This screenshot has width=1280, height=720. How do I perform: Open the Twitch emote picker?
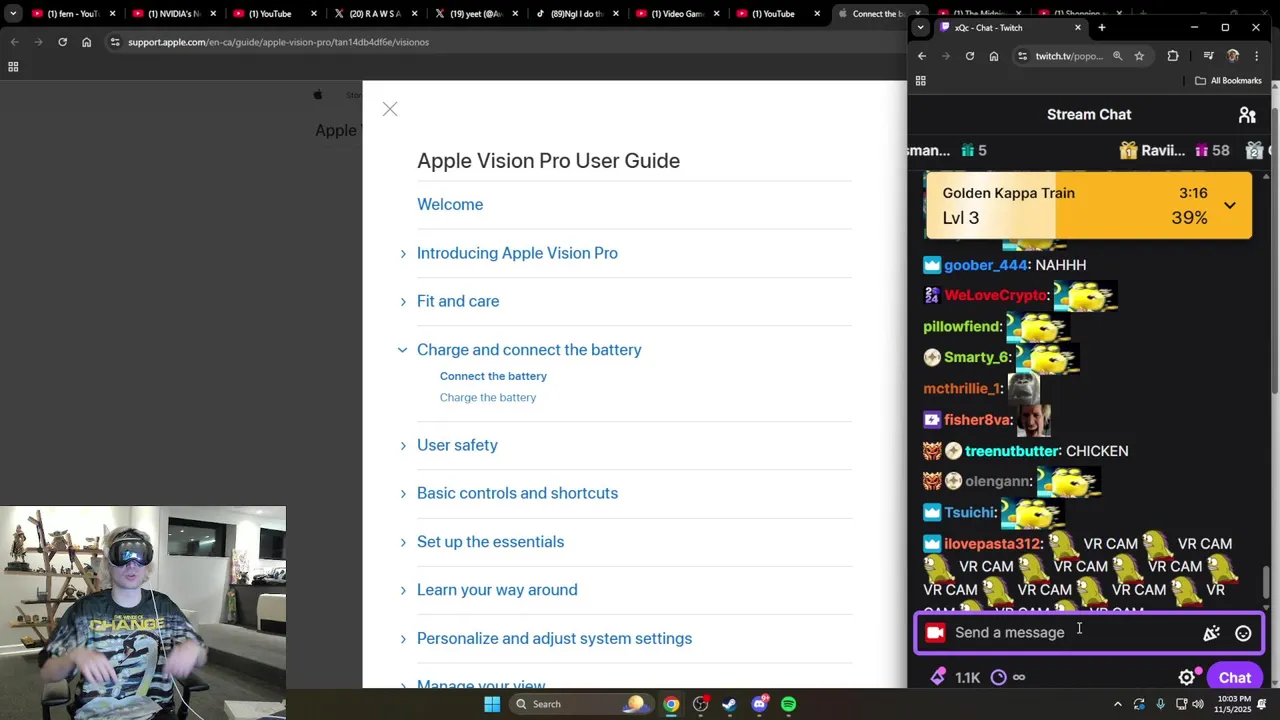(1243, 633)
